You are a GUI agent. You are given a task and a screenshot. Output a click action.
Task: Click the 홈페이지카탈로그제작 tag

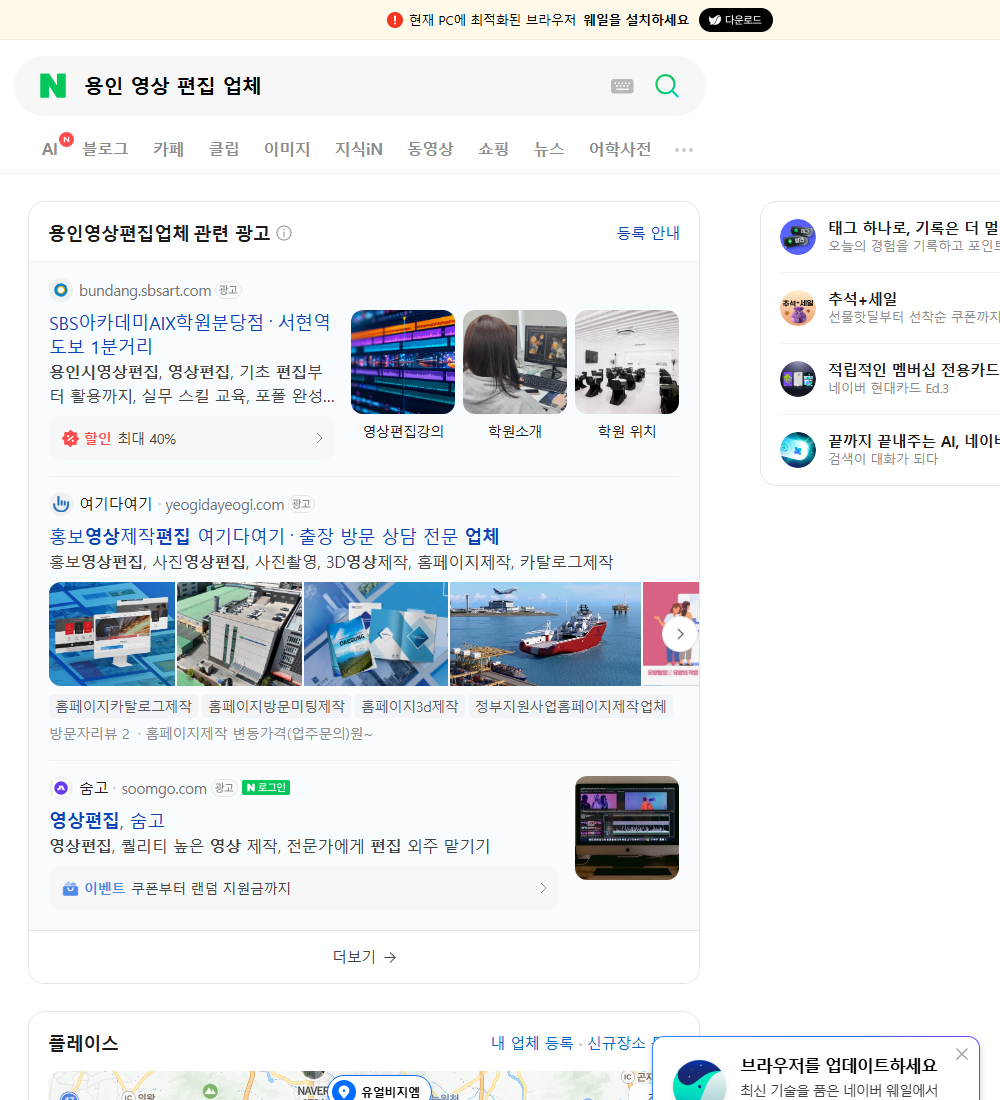(124, 706)
